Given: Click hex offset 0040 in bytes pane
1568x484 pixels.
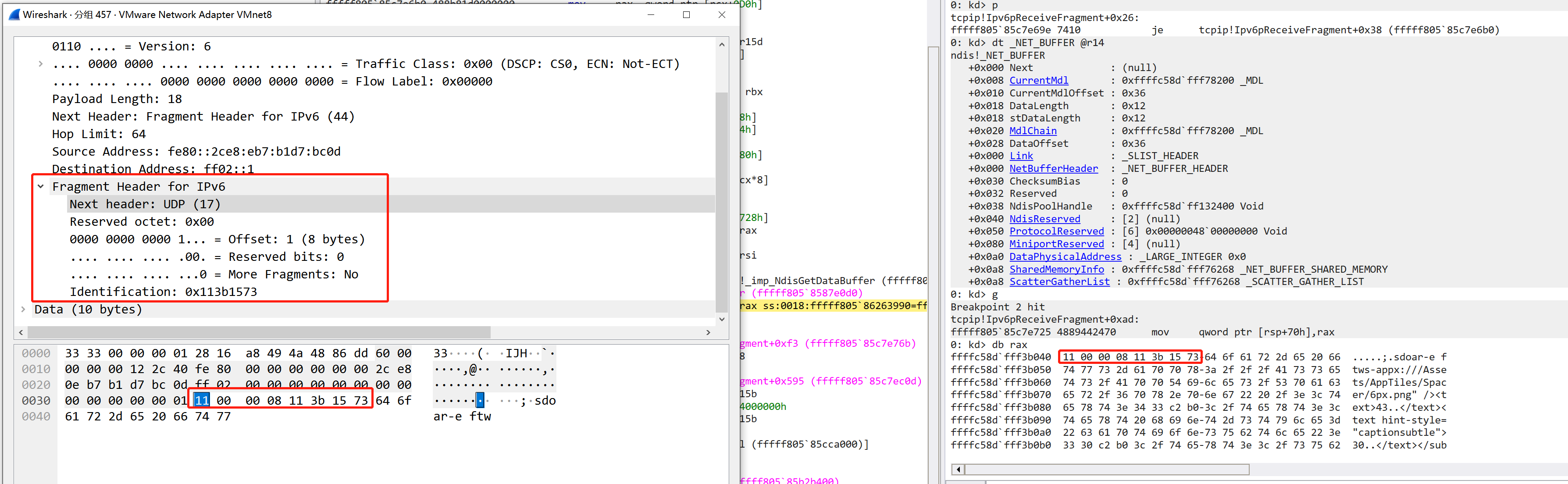Looking at the screenshot, I should [36, 416].
